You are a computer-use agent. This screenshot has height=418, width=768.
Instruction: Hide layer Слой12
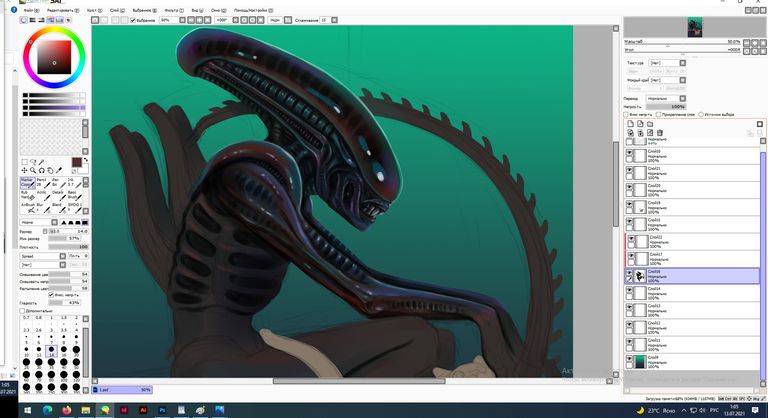630,325
